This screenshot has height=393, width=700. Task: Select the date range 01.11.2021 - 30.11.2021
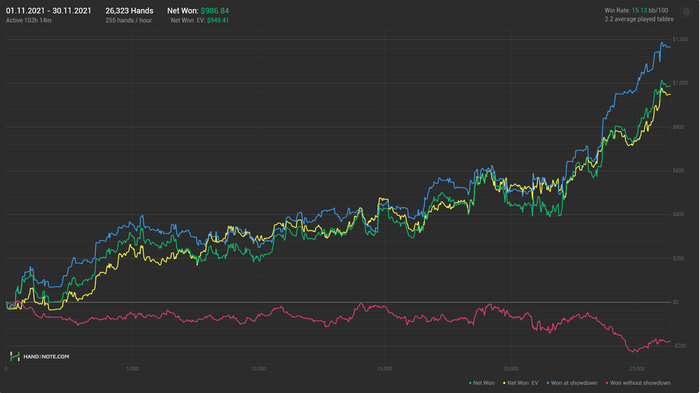click(48, 11)
